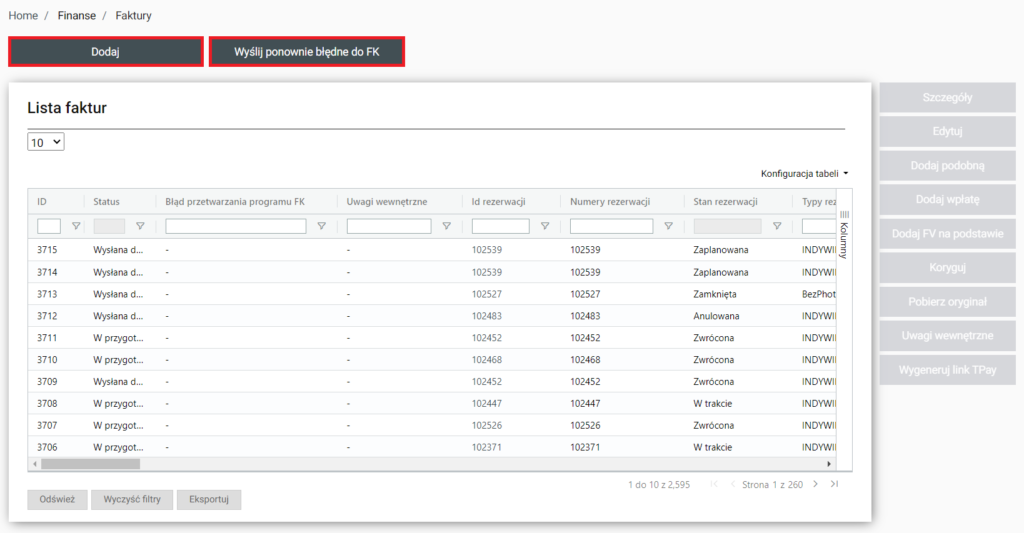Navigate to Home breadcrumb
This screenshot has width=1024, height=533.
coord(23,16)
